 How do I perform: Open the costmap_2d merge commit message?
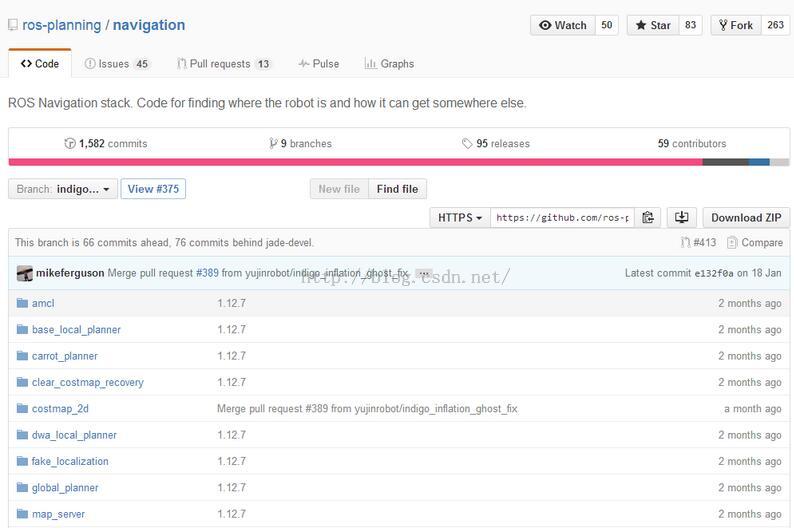367,408
